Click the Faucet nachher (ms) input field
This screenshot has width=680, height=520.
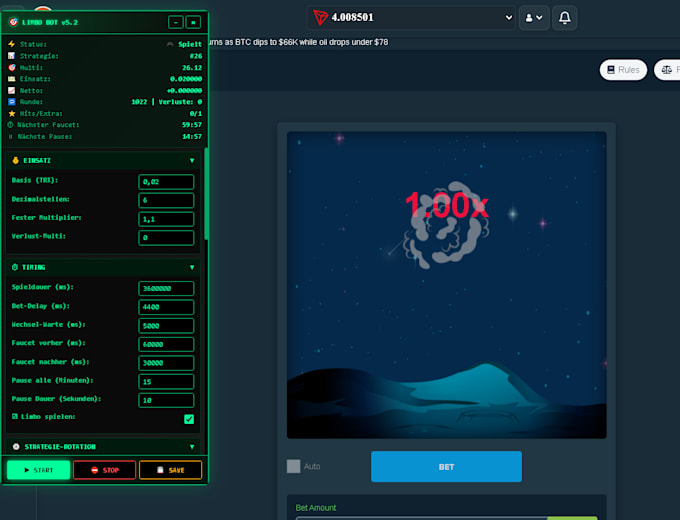(166, 363)
